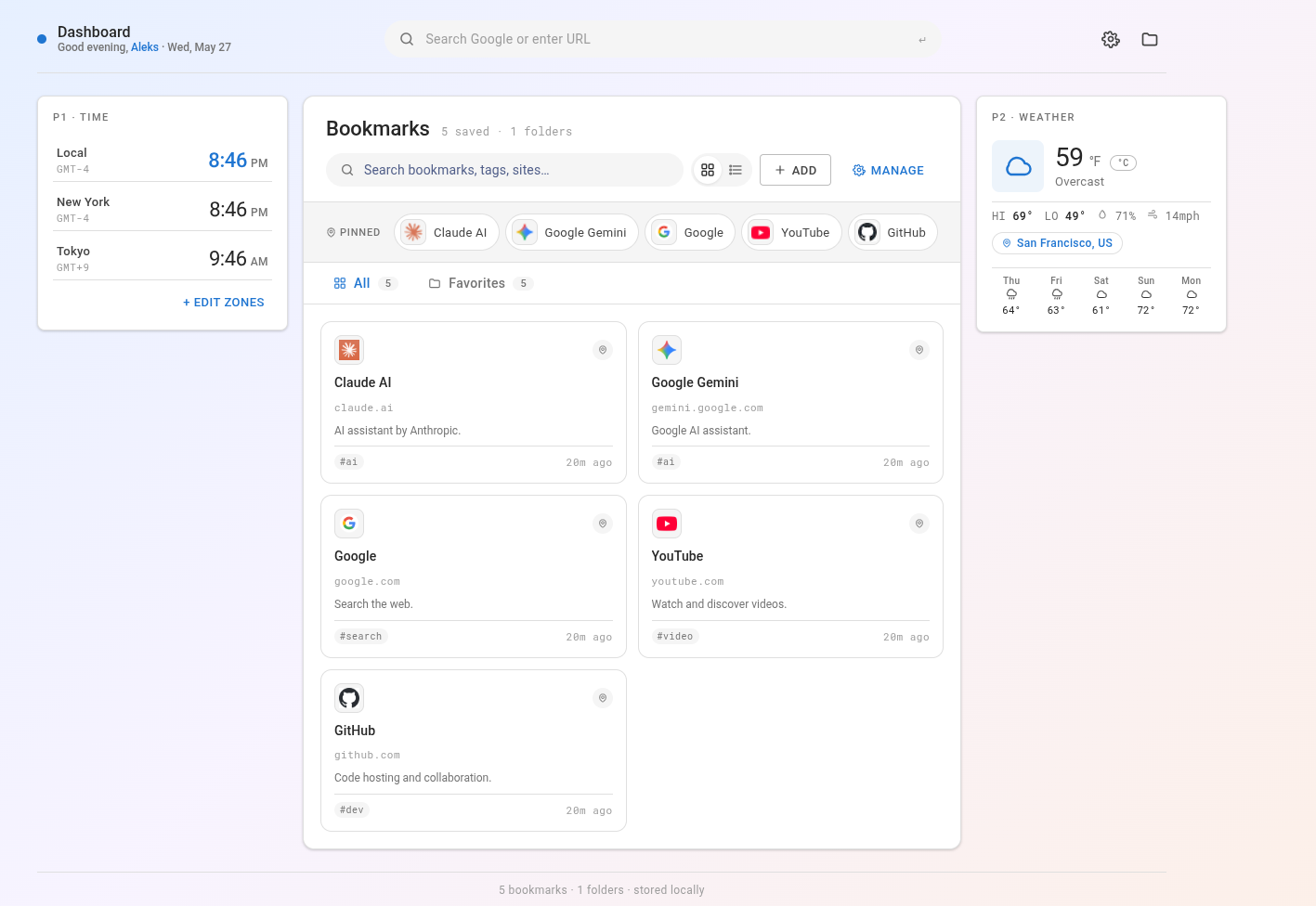Click the blue status dot beside Dashboard
The image size is (1316, 906).
[42, 39]
